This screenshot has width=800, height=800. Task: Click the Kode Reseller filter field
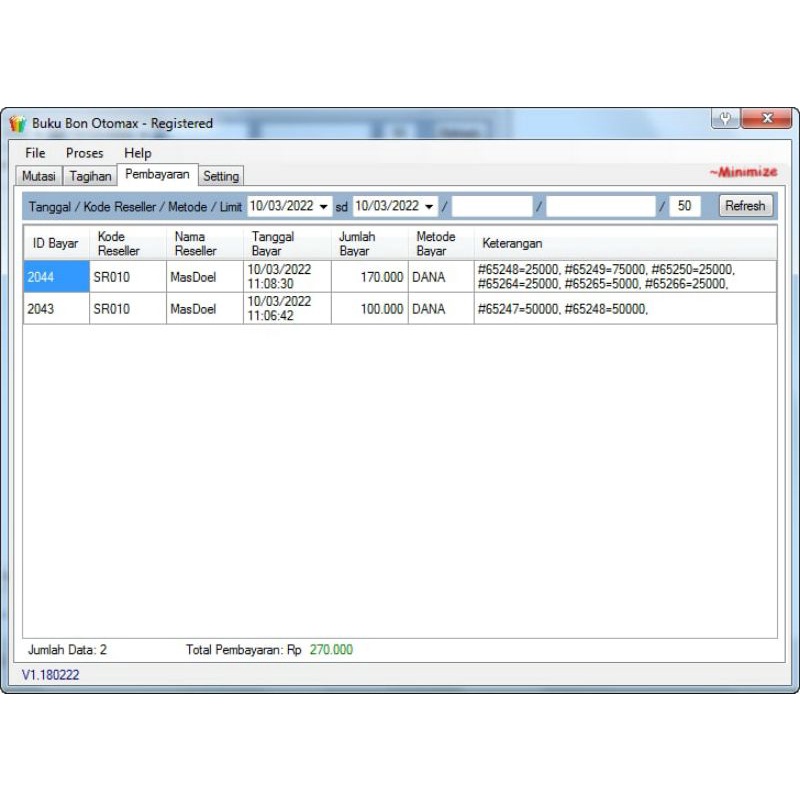492,206
